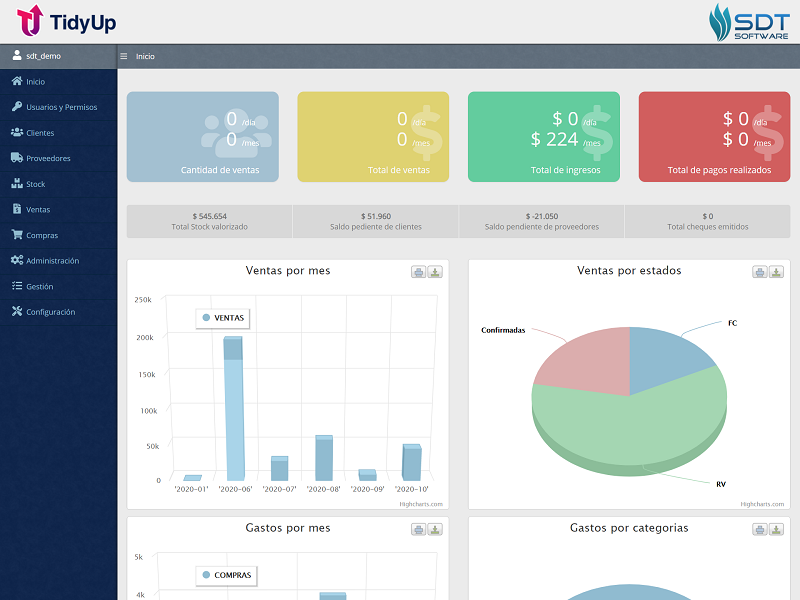Click the RV pie label
This screenshot has height=600, width=800.
coord(721,484)
